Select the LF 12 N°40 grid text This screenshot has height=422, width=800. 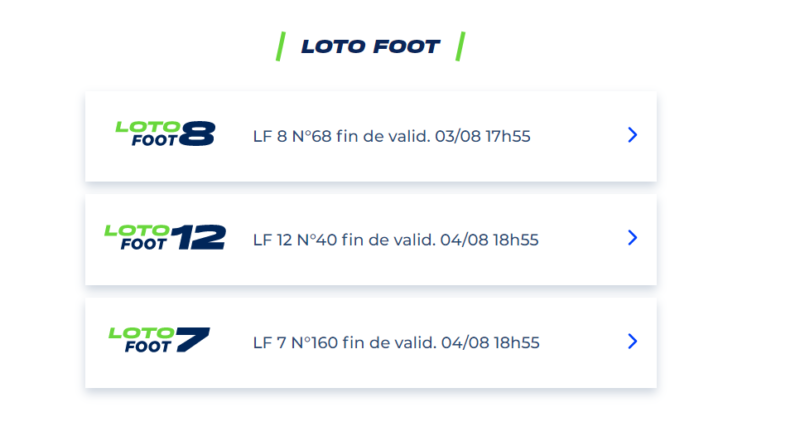point(396,240)
